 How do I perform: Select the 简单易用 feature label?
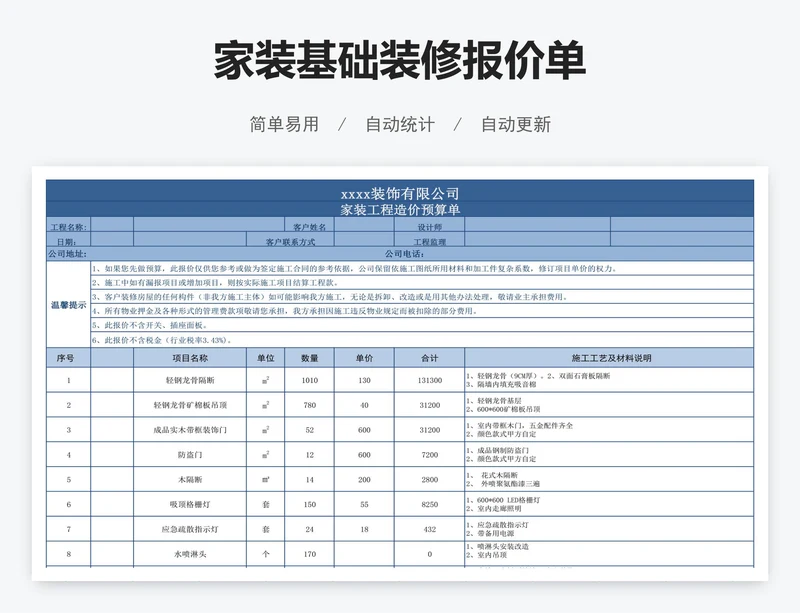coord(284,124)
